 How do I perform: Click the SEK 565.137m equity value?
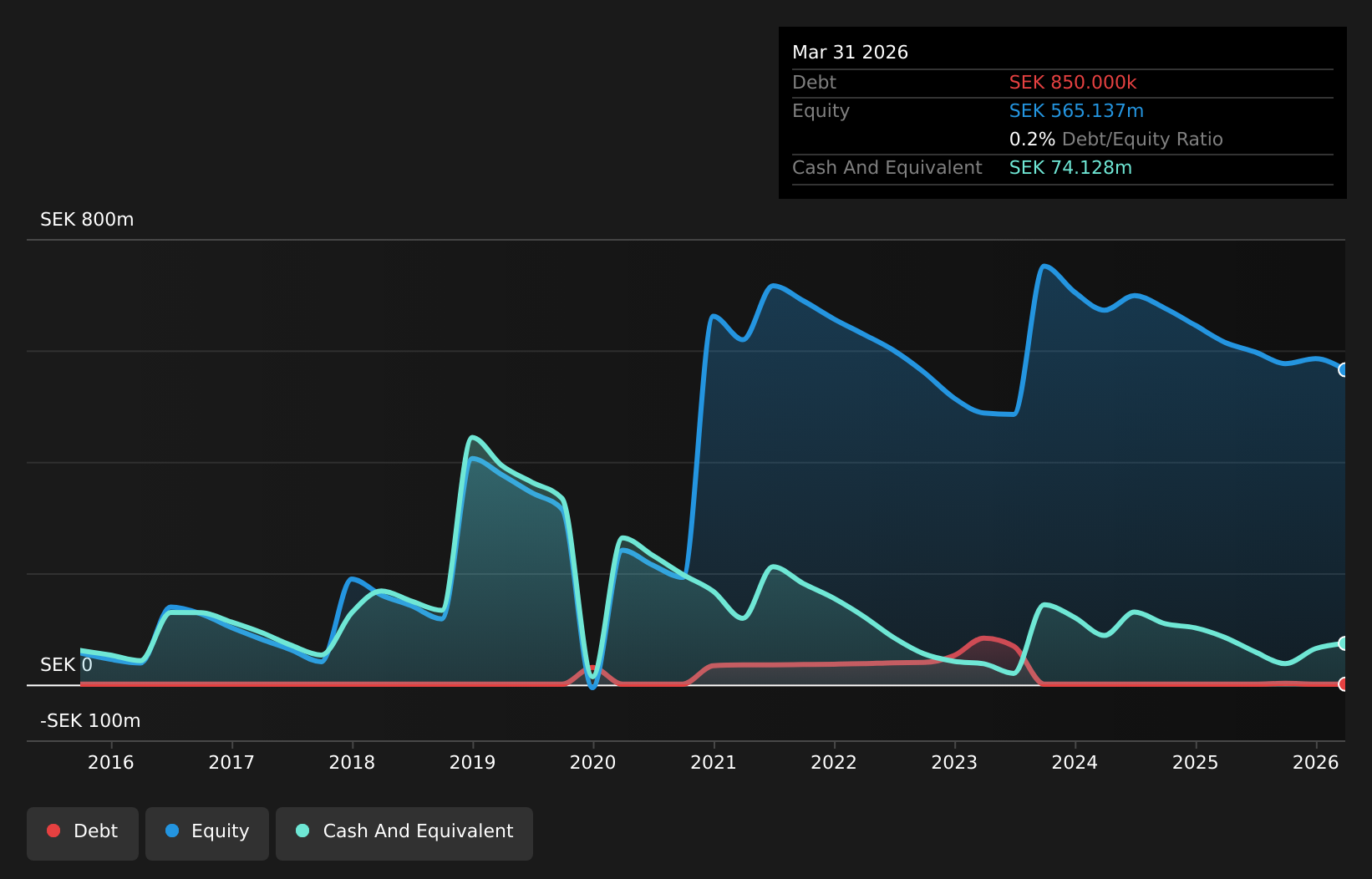1076,111
